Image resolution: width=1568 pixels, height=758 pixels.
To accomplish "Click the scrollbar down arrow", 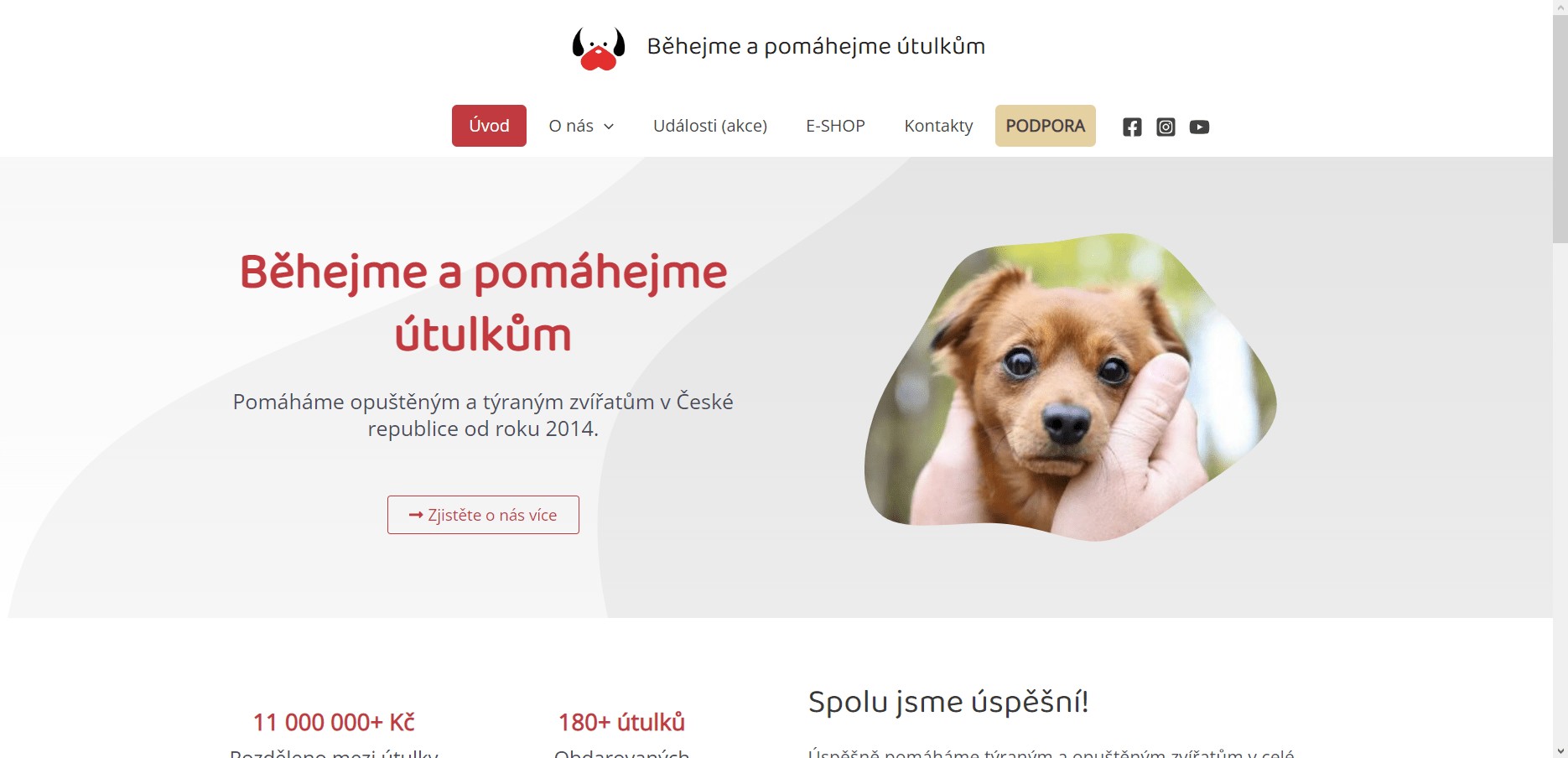I will [x=1560, y=751].
